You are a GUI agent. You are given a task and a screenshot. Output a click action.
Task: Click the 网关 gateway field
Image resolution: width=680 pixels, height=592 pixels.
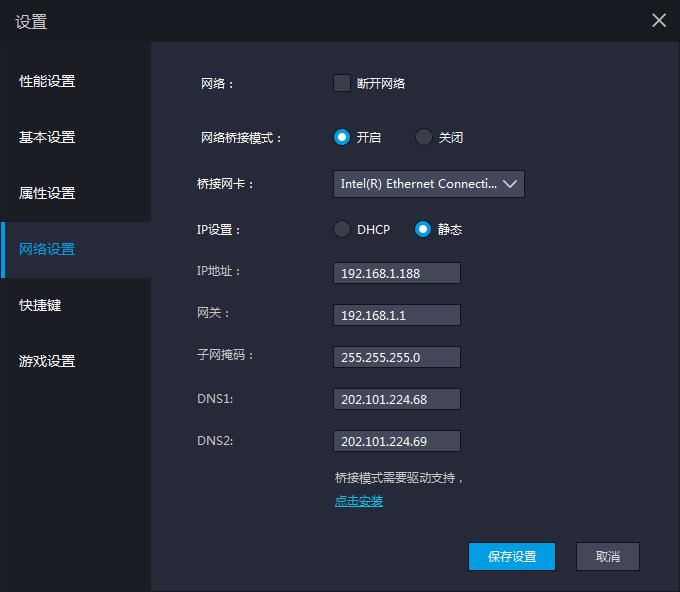click(397, 315)
